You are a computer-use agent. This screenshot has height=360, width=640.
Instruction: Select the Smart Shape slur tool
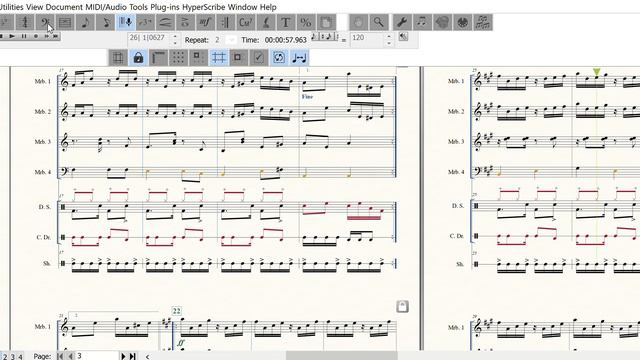point(165,22)
